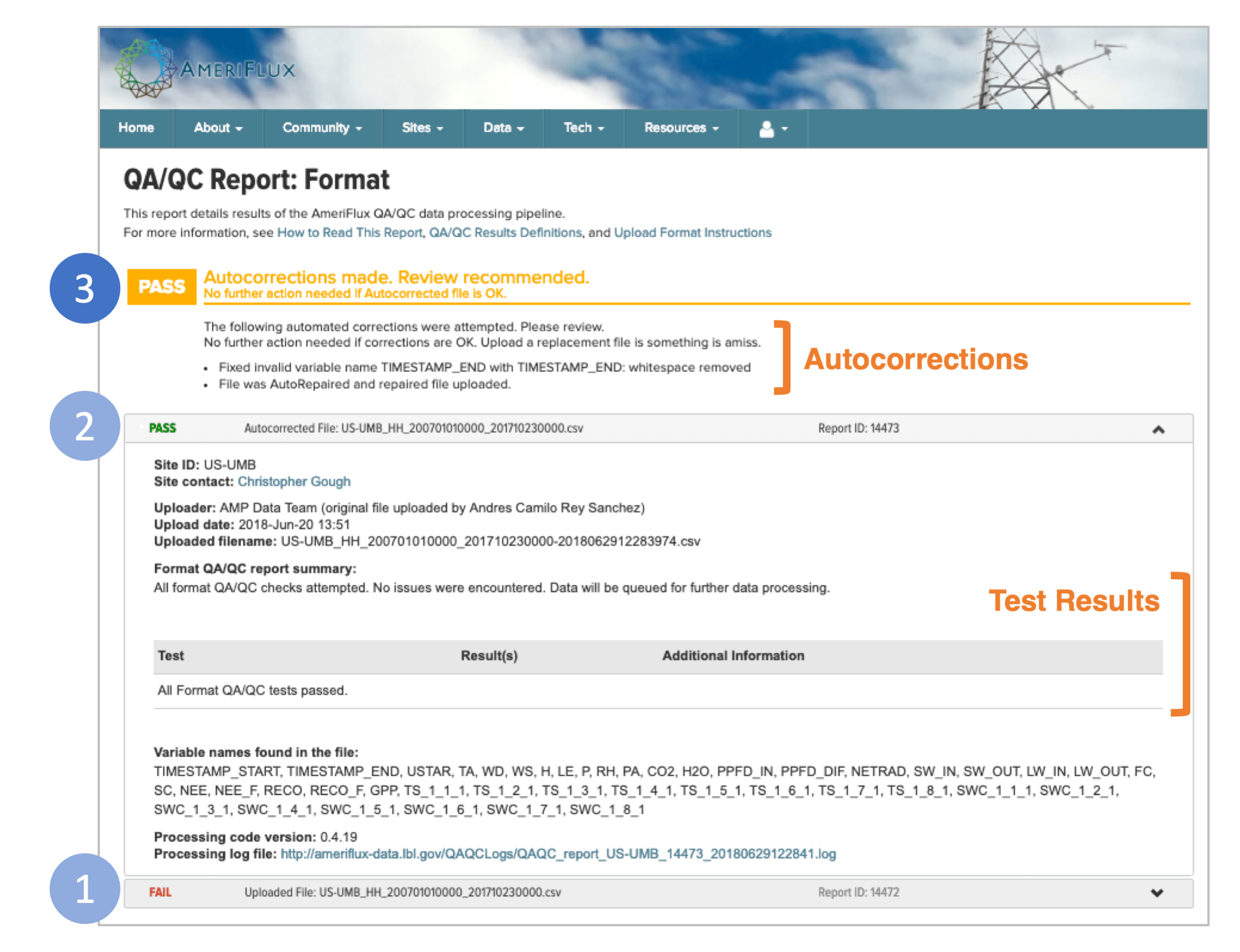Click the AmeriFlux logo icon
Screen dimensions: 1240x952
click(146, 68)
